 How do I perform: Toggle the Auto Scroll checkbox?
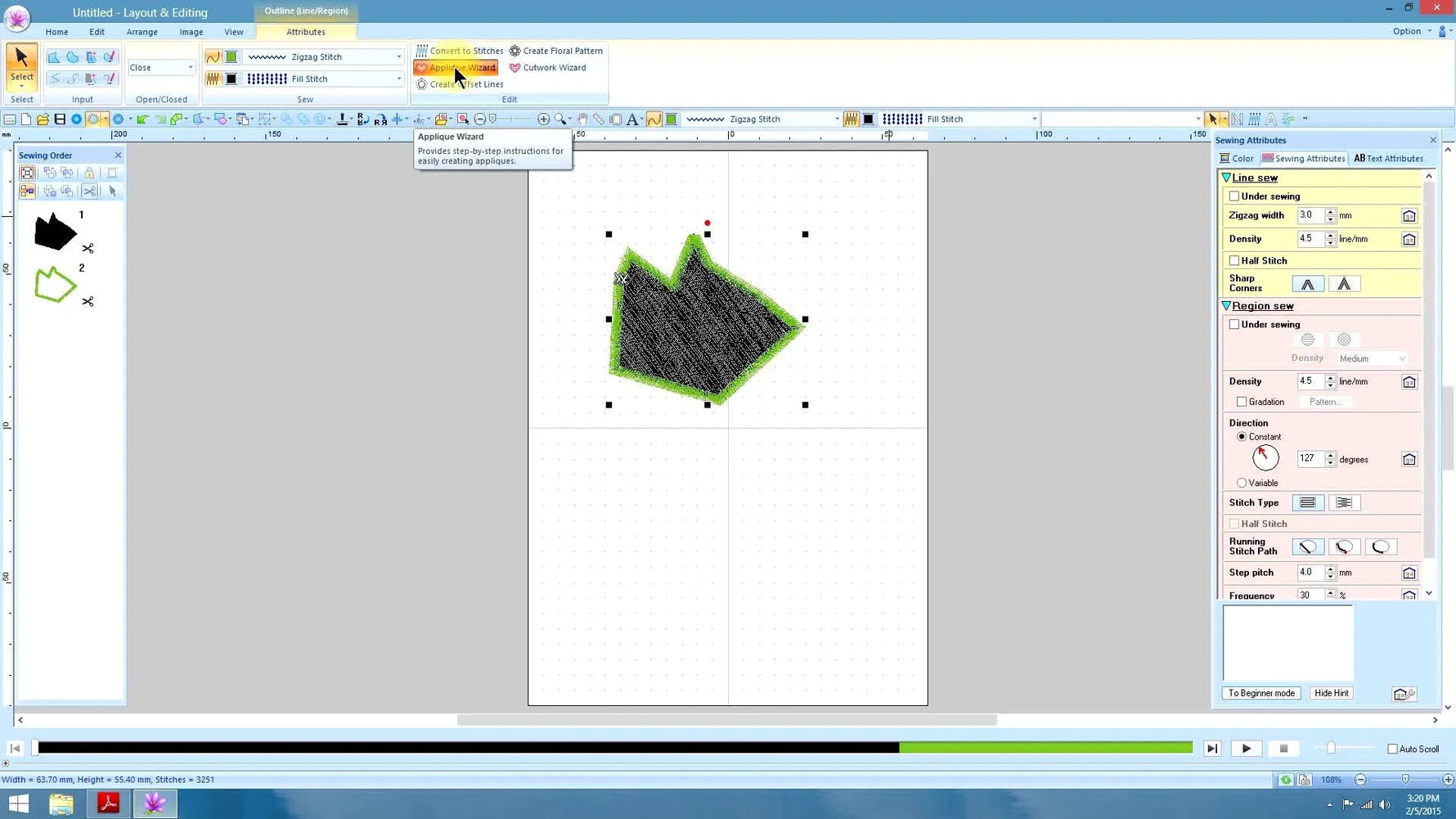tap(1392, 749)
